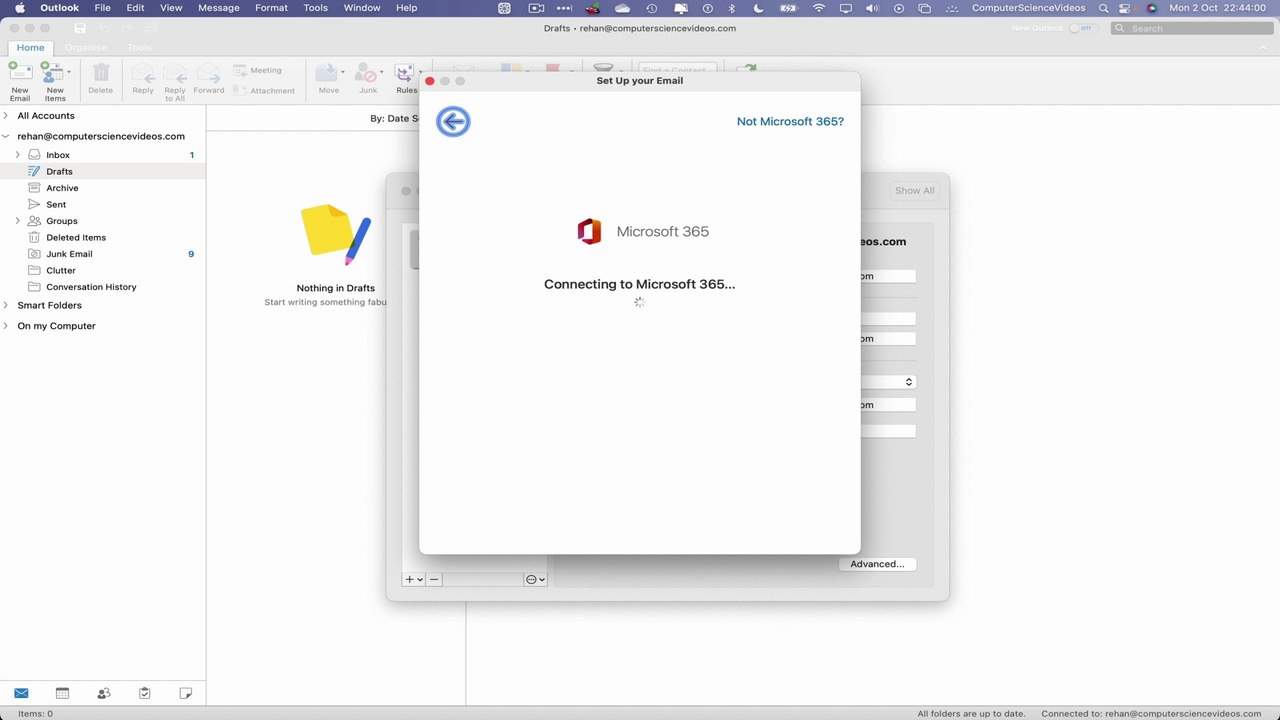
Task: Open the Apple menu
Action: (x=19, y=8)
